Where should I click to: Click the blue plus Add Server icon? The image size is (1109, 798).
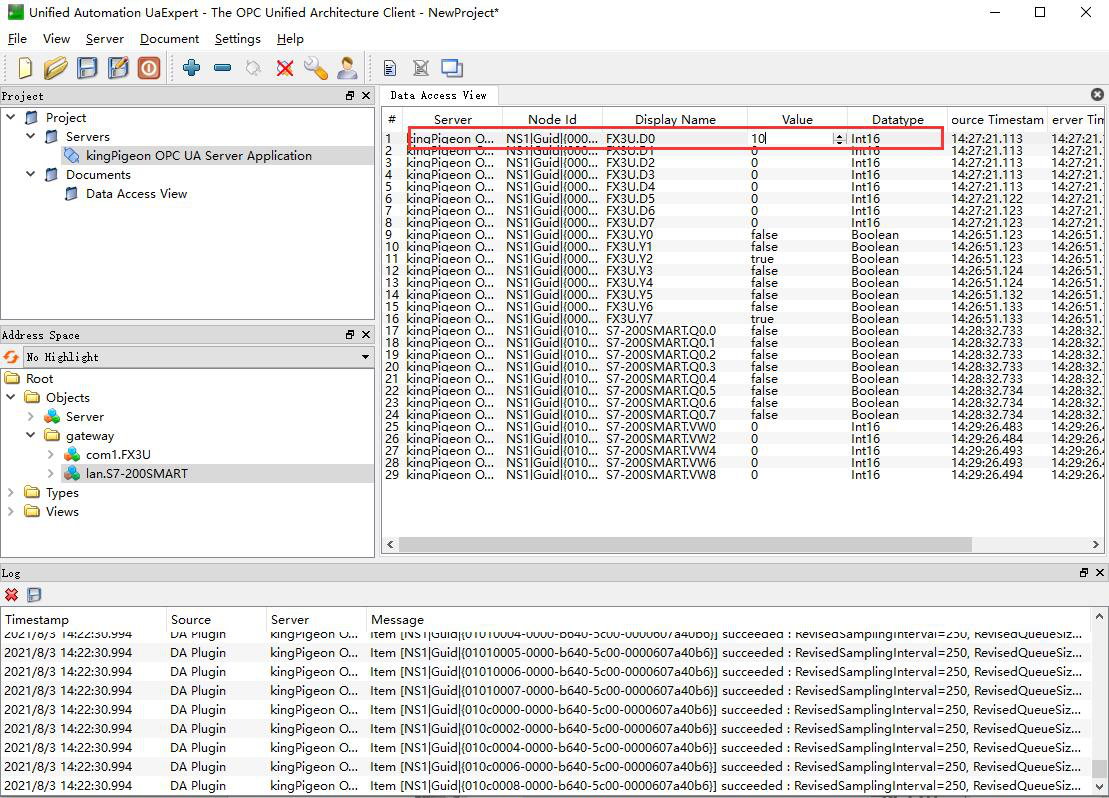191,68
